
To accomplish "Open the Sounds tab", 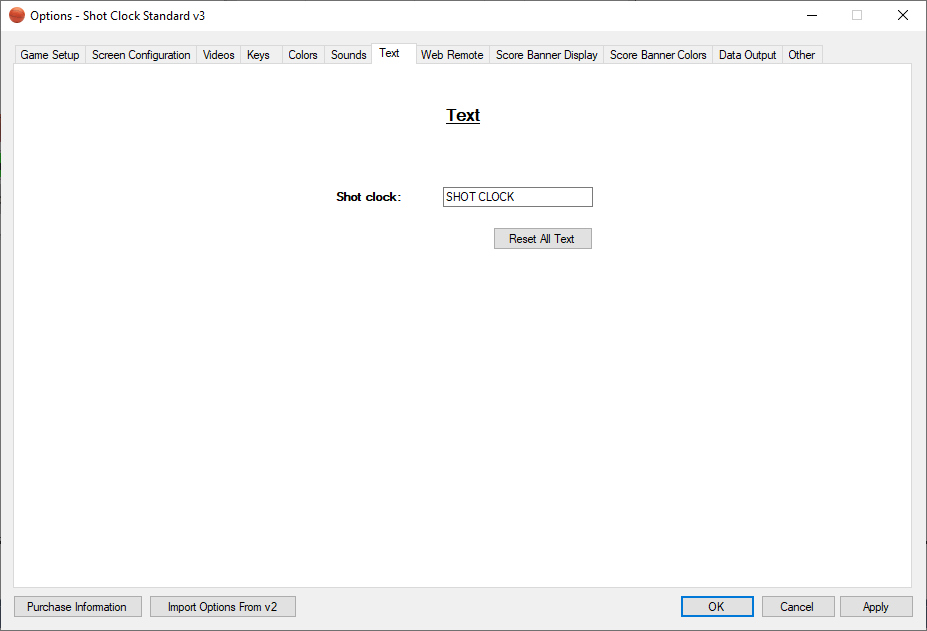I will [x=349, y=55].
